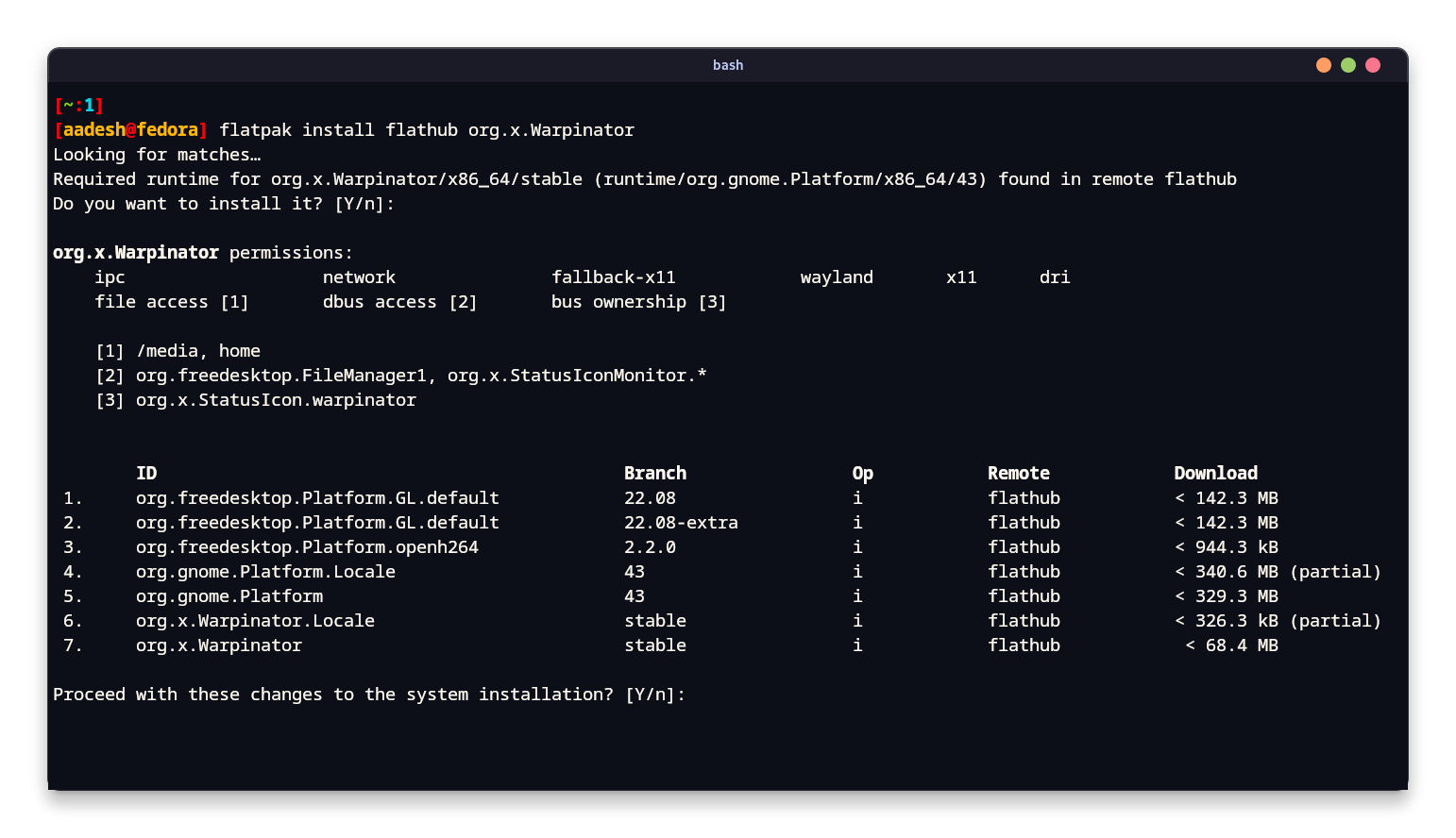This screenshot has width=1456, height=838.
Task: Select the Op column header
Action: coord(861,473)
